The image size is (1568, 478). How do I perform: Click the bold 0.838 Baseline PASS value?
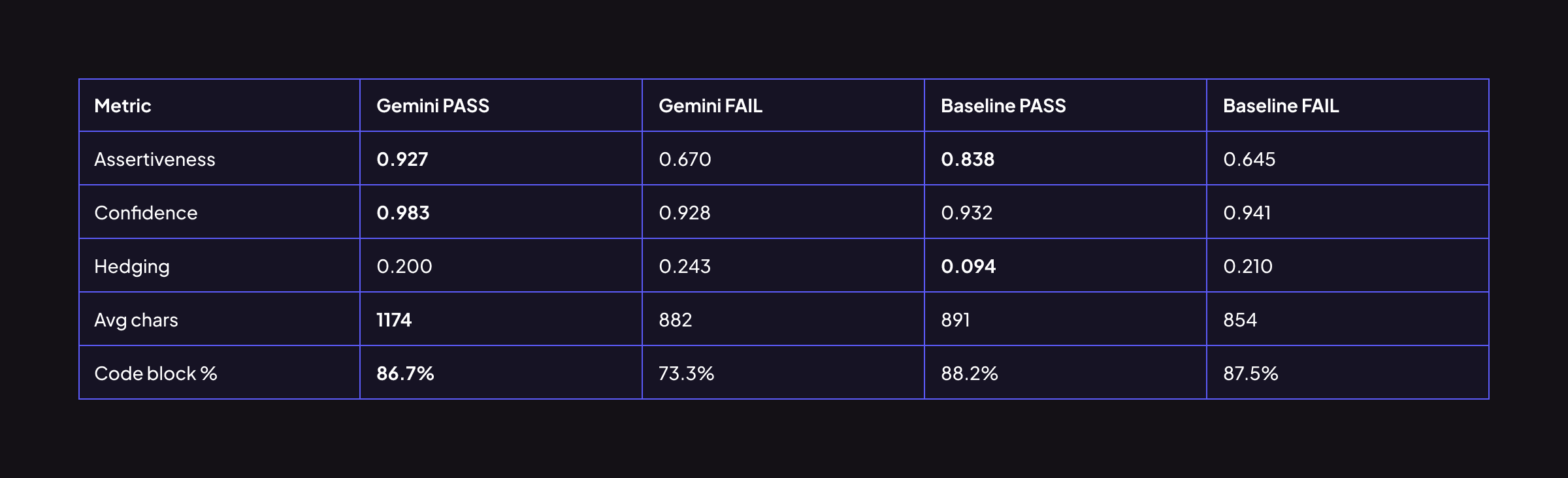coord(968,159)
